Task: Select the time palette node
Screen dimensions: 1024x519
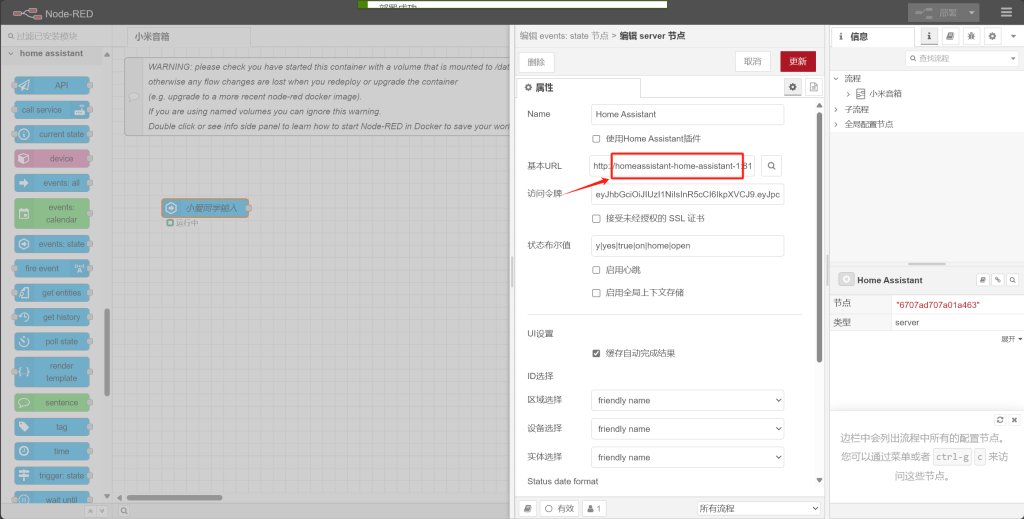Action: click(x=52, y=451)
